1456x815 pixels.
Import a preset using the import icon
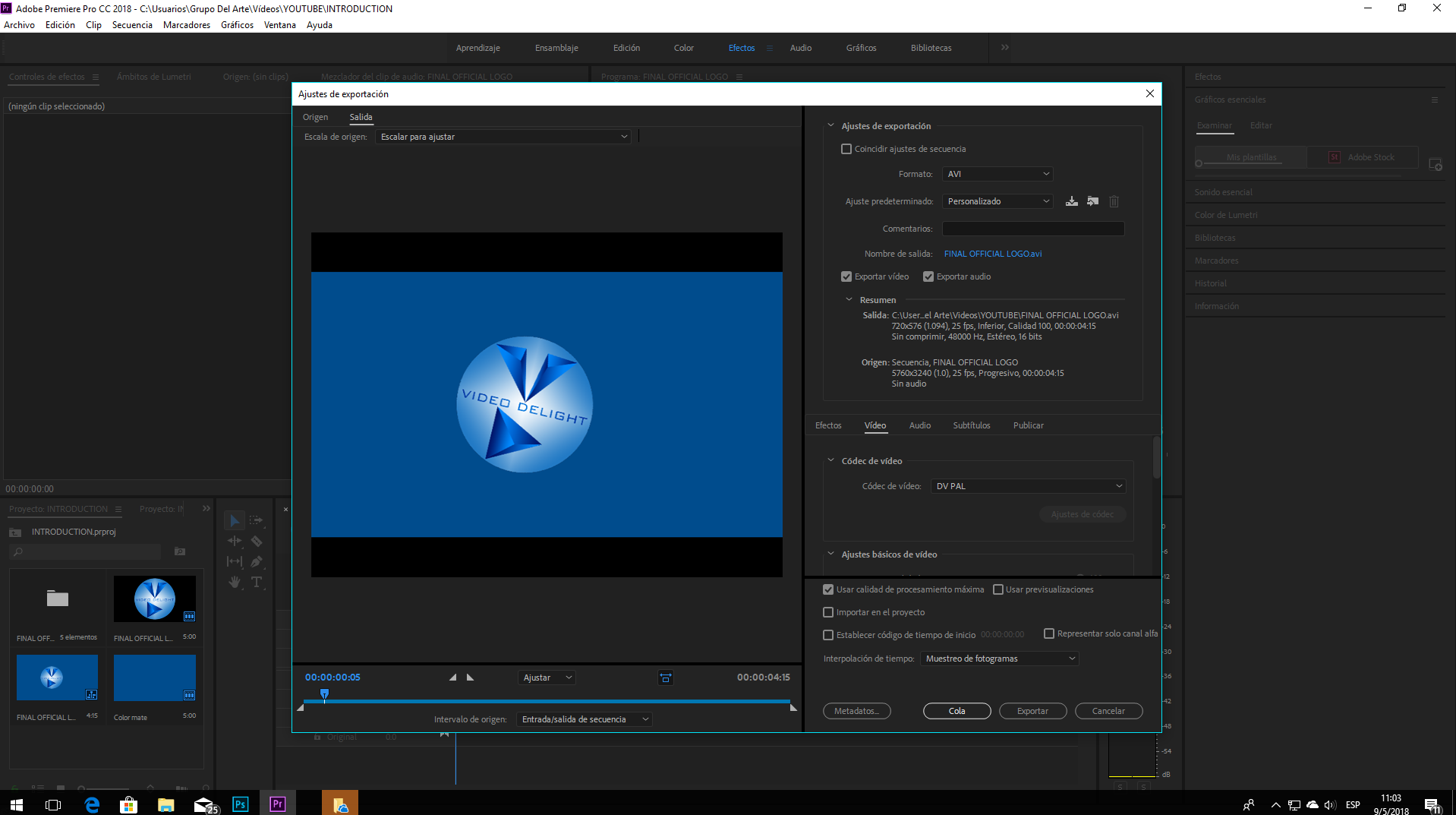pyautogui.click(x=1092, y=201)
